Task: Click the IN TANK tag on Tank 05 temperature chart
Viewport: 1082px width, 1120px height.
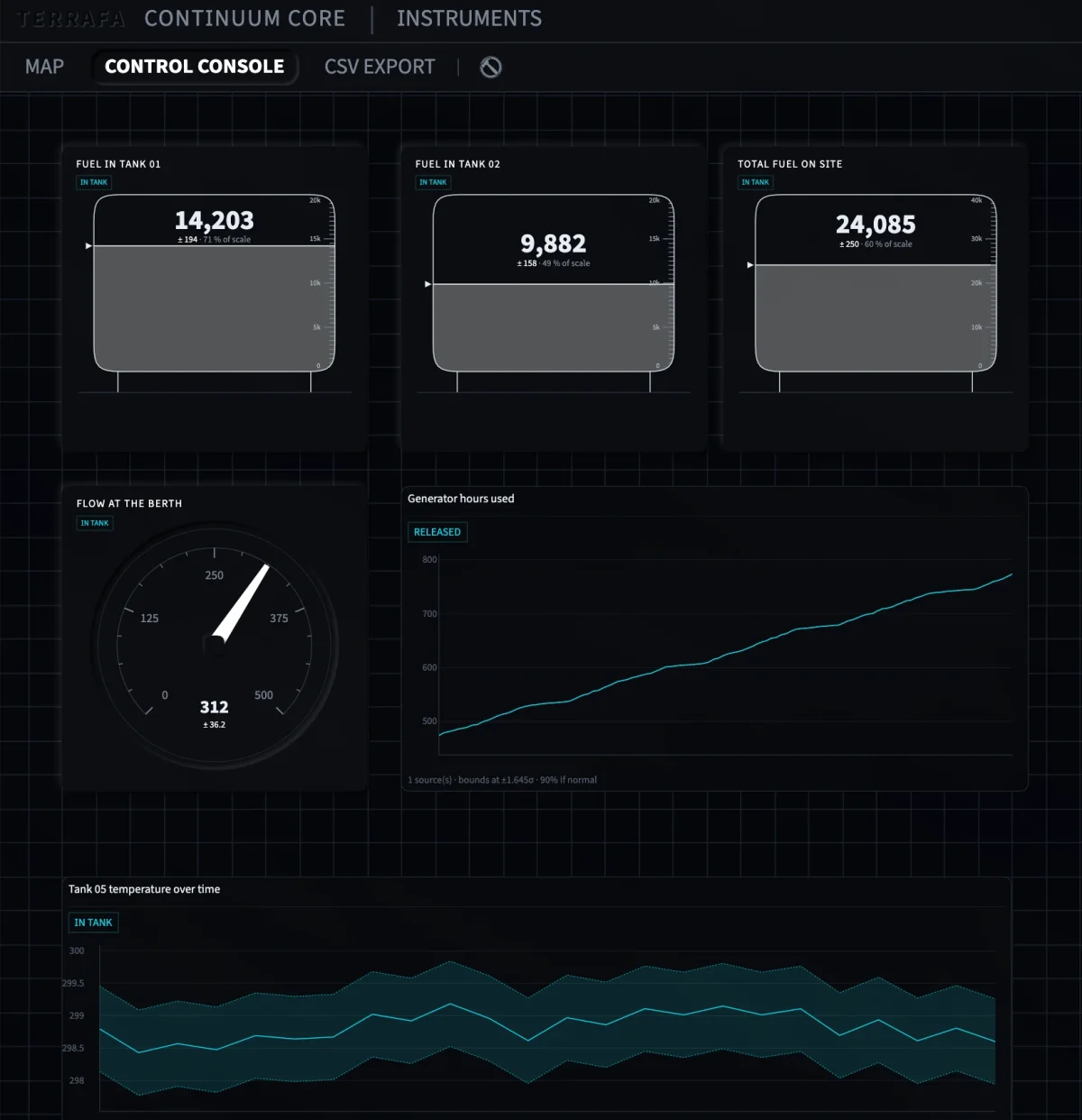Action: coord(94,923)
